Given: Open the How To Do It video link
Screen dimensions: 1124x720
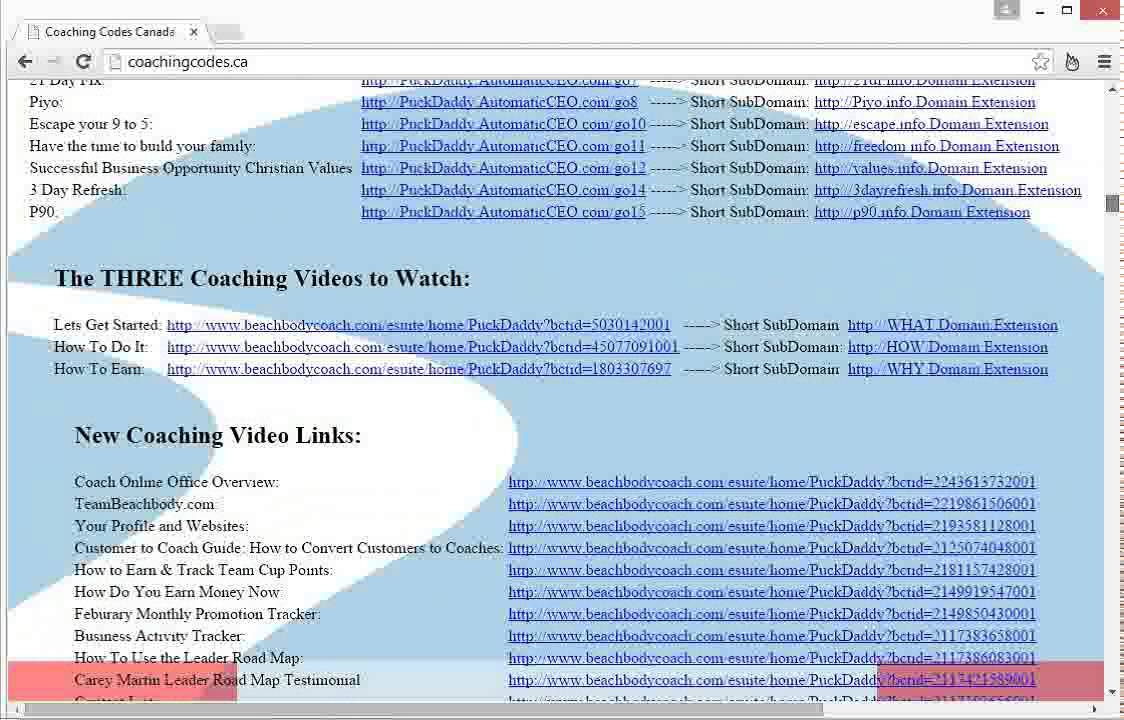Looking at the screenshot, I should pyautogui.click(x=423, y=347).
